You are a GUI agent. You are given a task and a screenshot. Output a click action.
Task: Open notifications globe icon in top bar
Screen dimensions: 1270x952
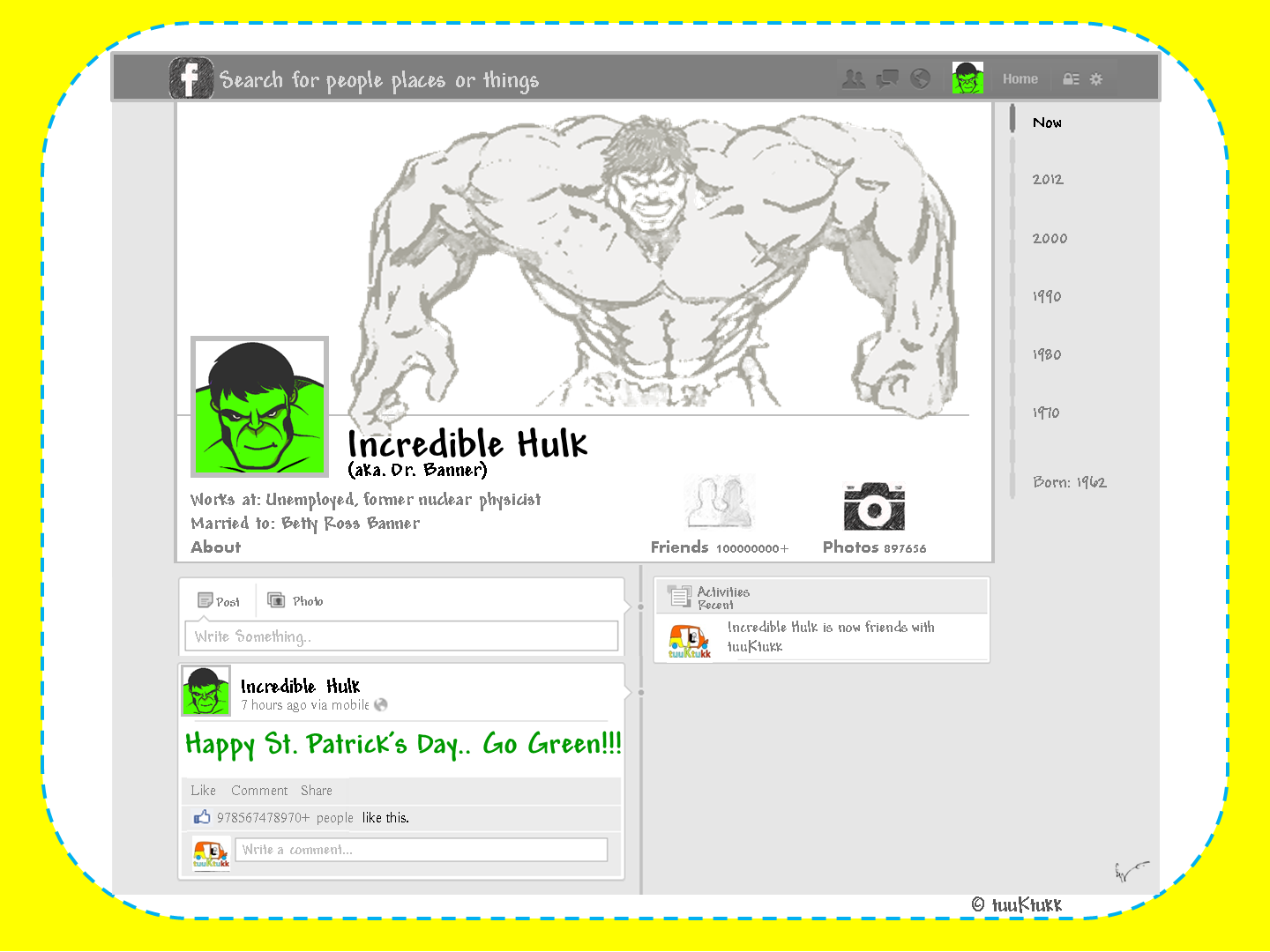tap(920, 79)
